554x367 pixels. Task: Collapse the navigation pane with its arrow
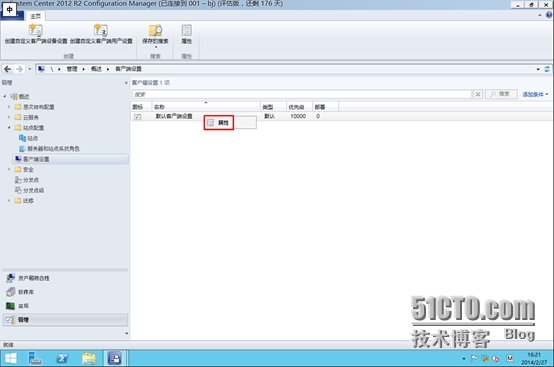[126, 83]
